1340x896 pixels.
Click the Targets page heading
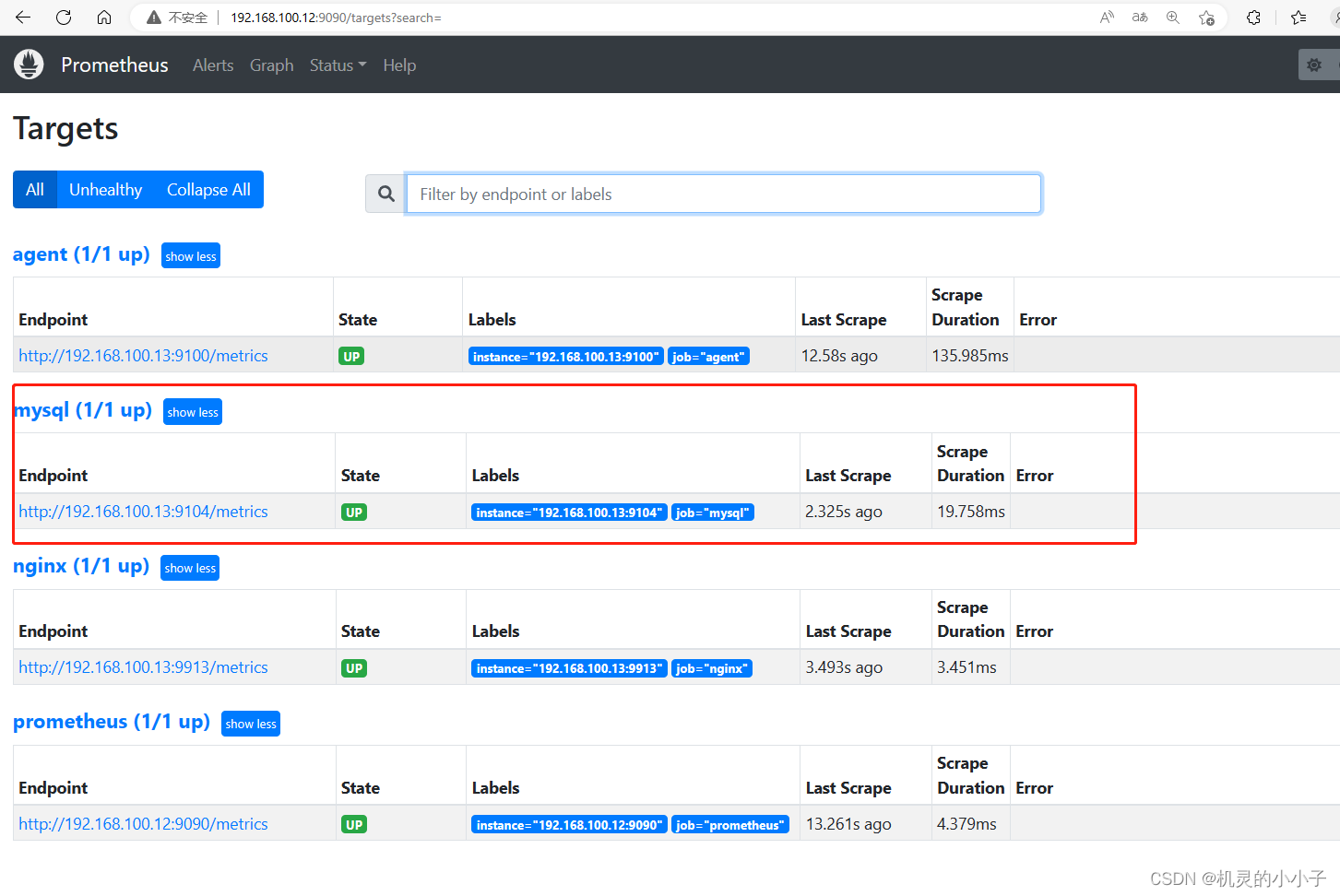point(65,129)
